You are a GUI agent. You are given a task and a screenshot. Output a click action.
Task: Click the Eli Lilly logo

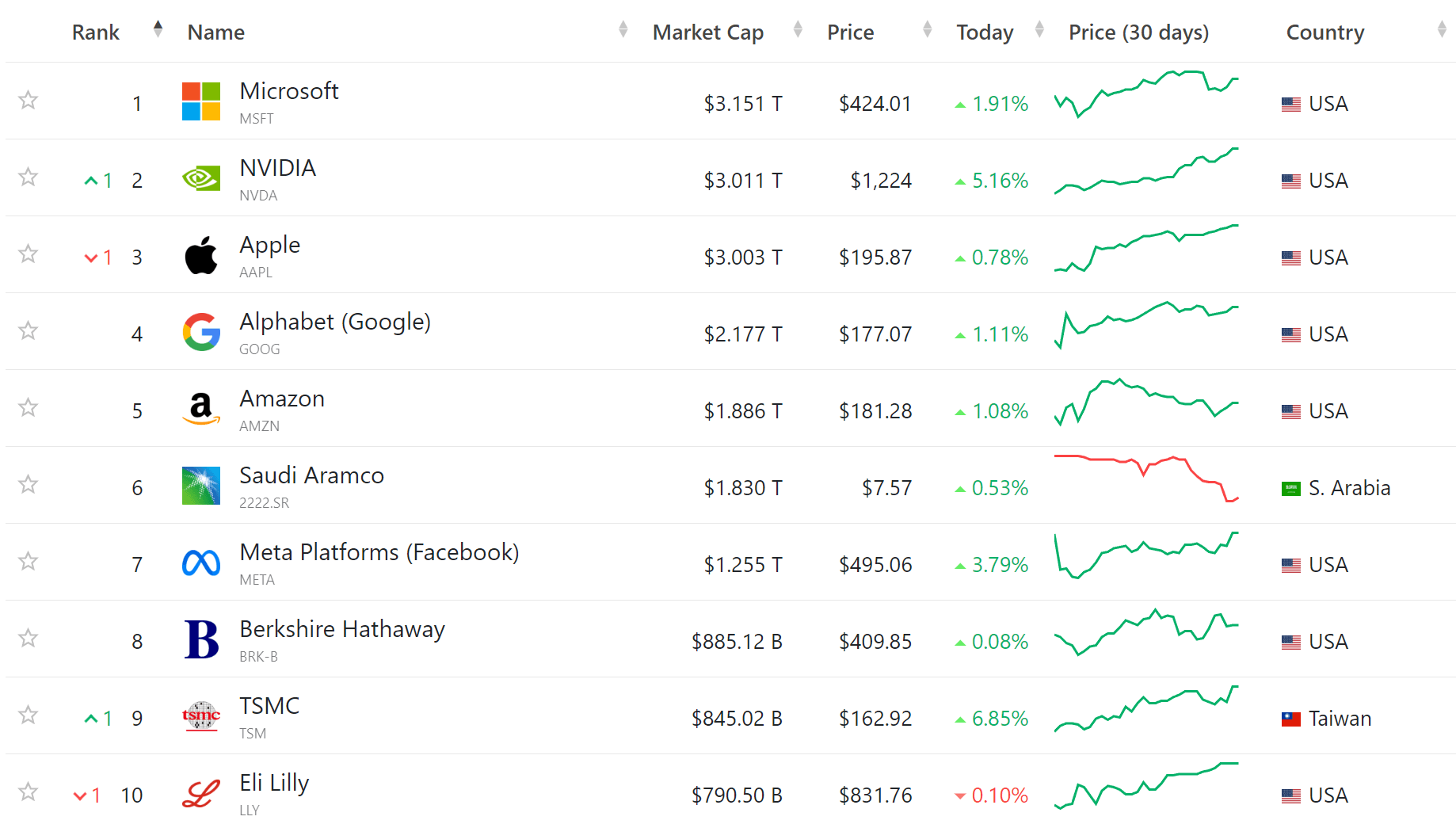coord(200,793)
